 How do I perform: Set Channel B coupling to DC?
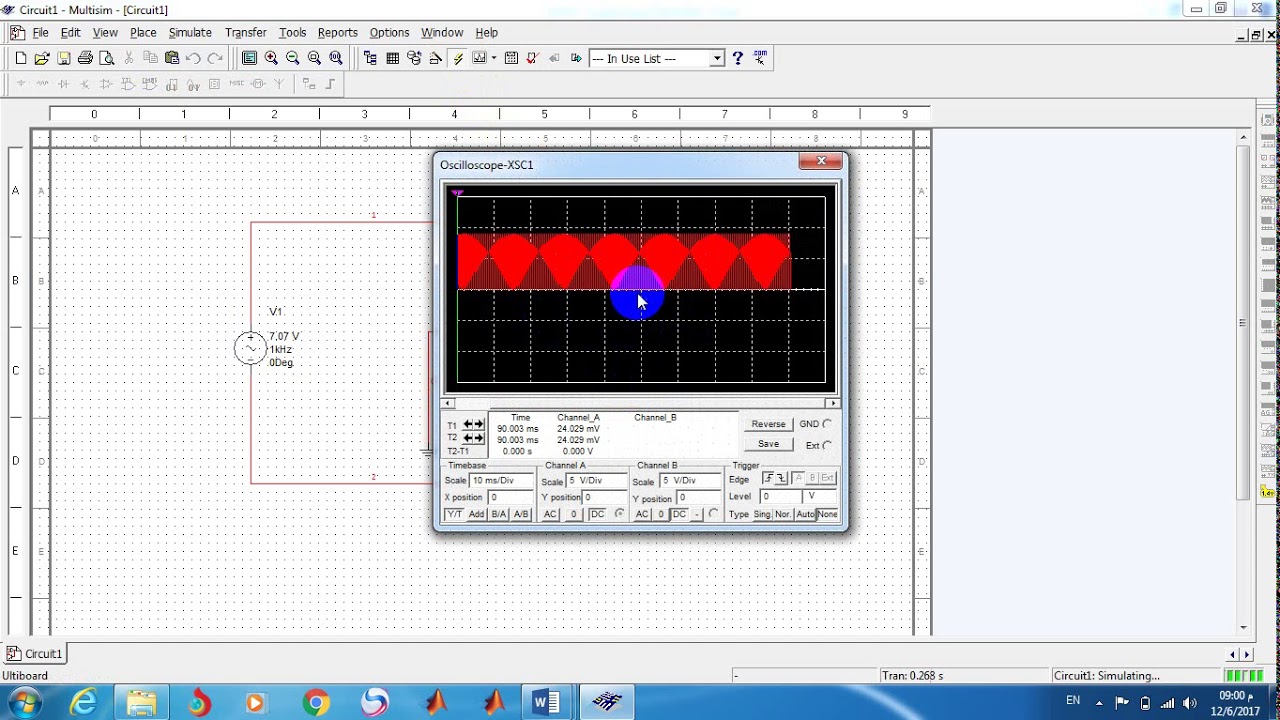679,514
